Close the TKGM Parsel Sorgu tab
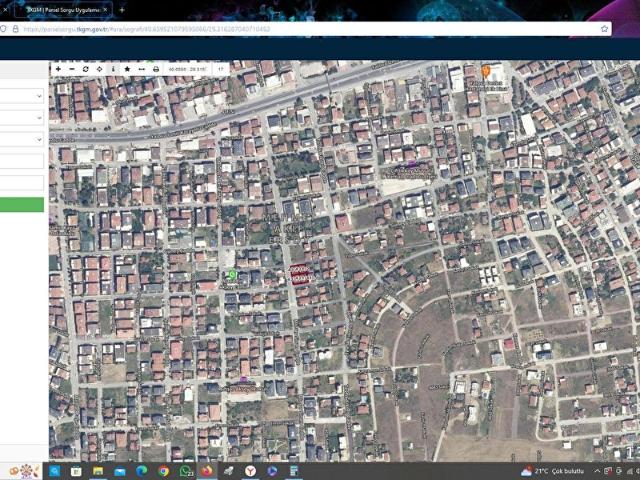640x480 pixels. click(106, 9)
